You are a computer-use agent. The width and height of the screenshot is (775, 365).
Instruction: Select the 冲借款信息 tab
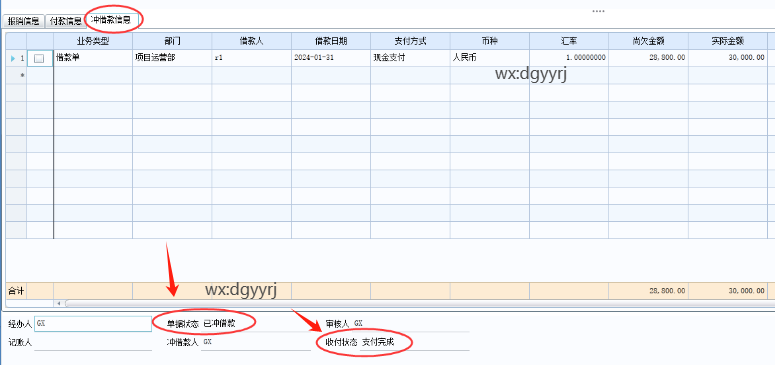[110, 20]
